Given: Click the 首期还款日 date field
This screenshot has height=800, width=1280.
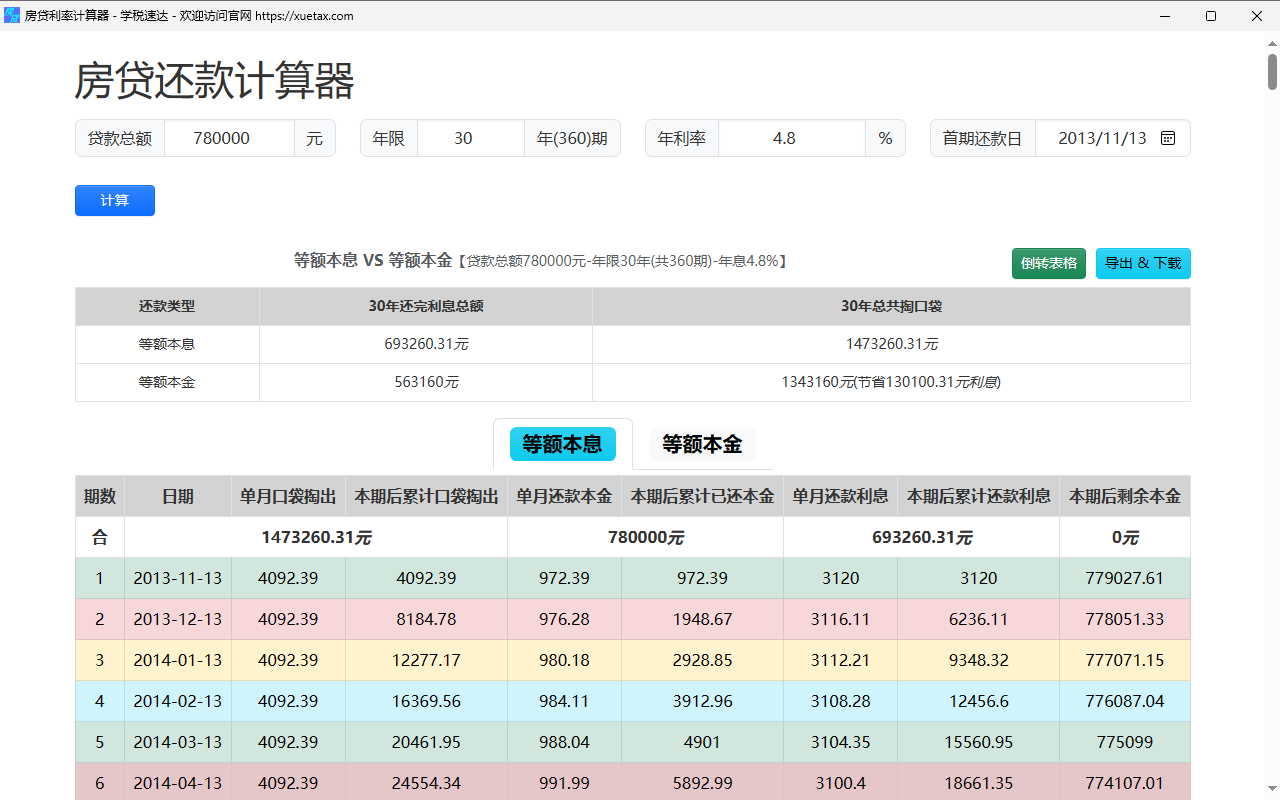Looking at the screenshot, I should [x=1113, y=138].
